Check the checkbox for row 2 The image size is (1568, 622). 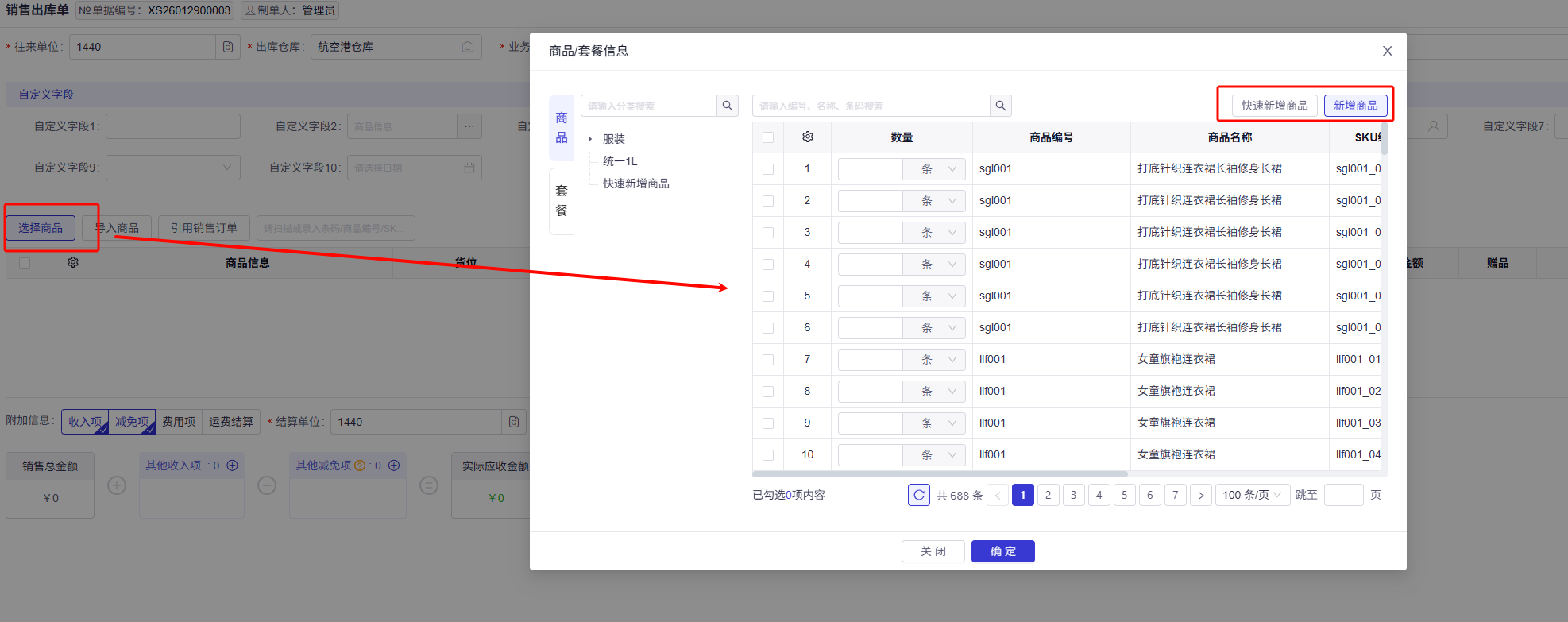coord(768,201)
